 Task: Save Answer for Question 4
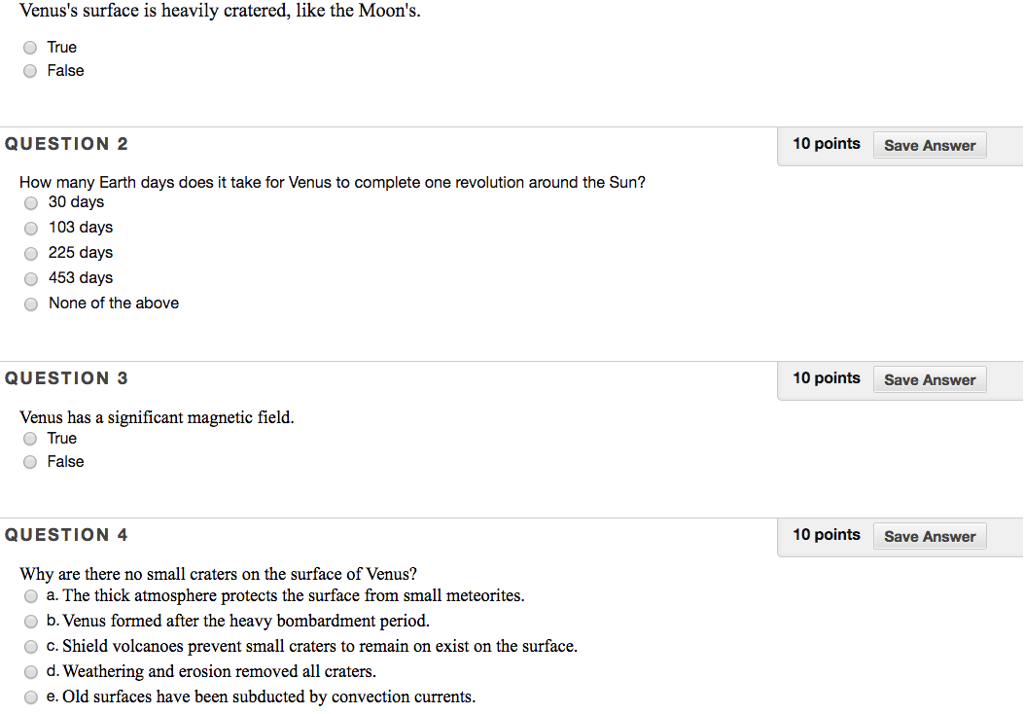click(929, 536)
